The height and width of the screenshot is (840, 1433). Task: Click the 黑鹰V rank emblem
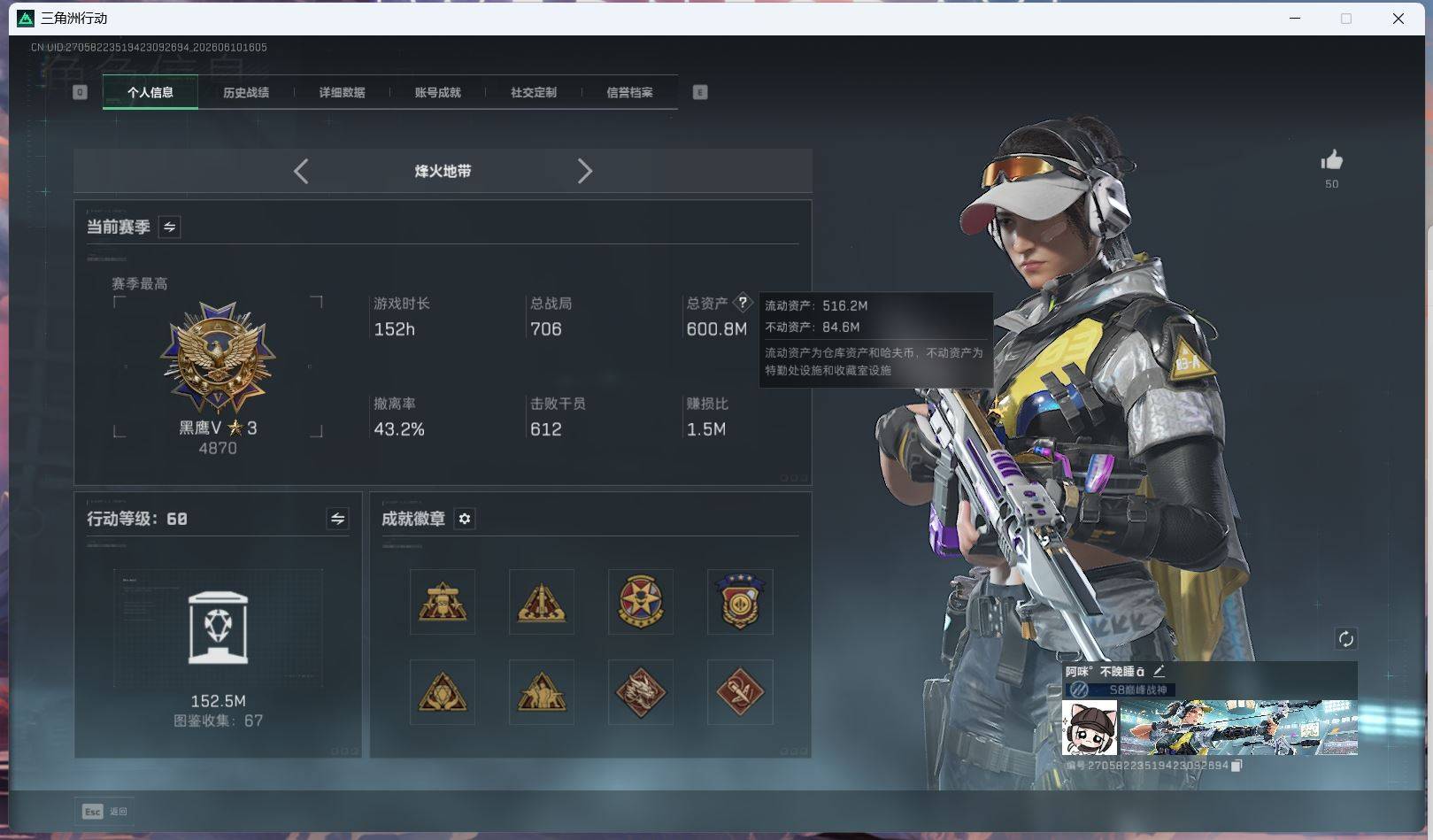(x=218, y=358)
